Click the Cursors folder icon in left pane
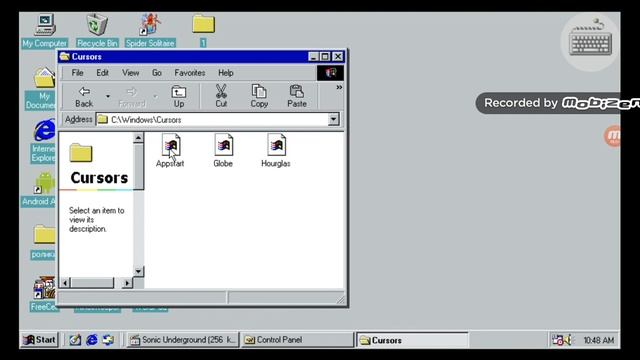The height and width of the screenshot is (360, 640). tap(81, 153)
